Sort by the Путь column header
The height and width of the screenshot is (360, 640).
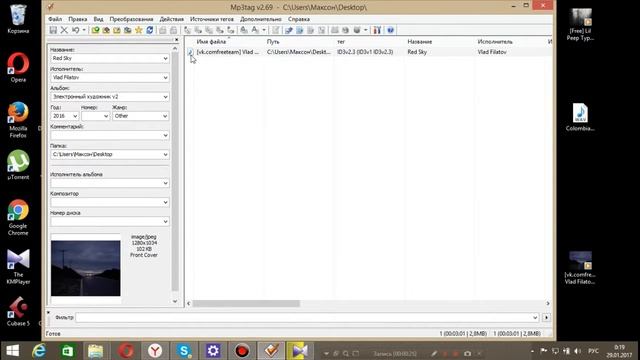[x=273, y=42]
